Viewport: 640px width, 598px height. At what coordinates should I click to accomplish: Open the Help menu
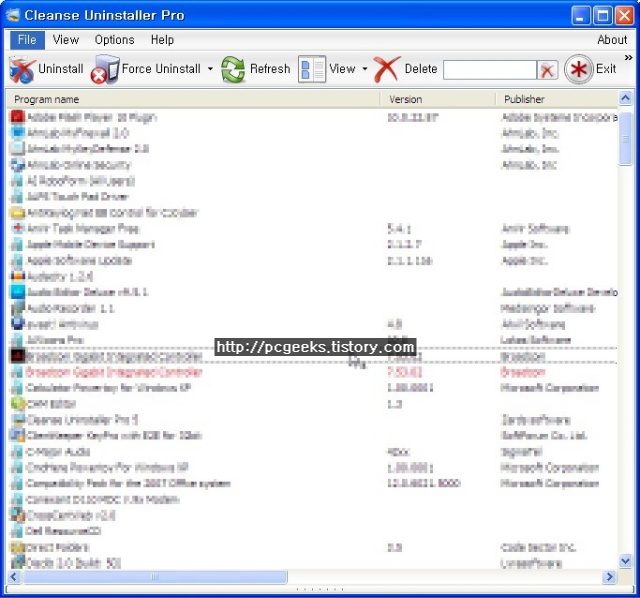pos(162,40)
